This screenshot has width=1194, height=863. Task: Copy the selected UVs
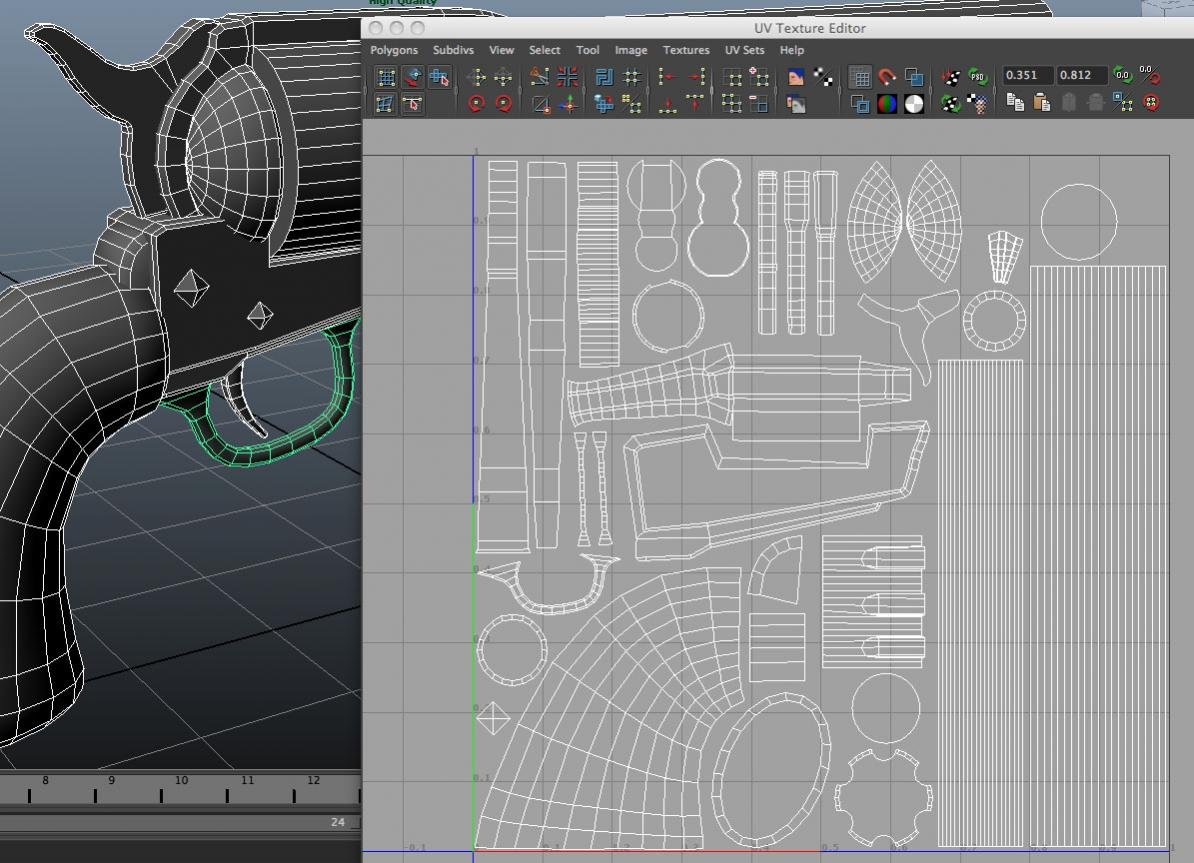tap(1014, 103)
